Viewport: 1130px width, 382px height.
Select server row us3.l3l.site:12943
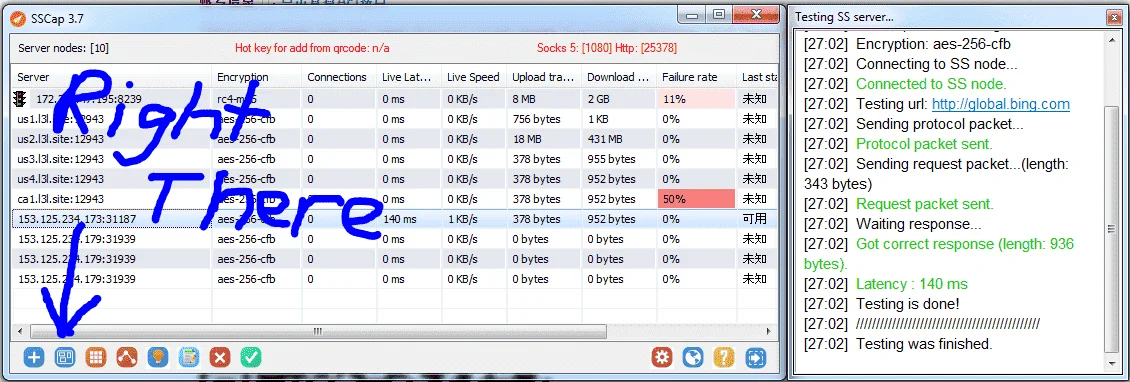(395, 159)
